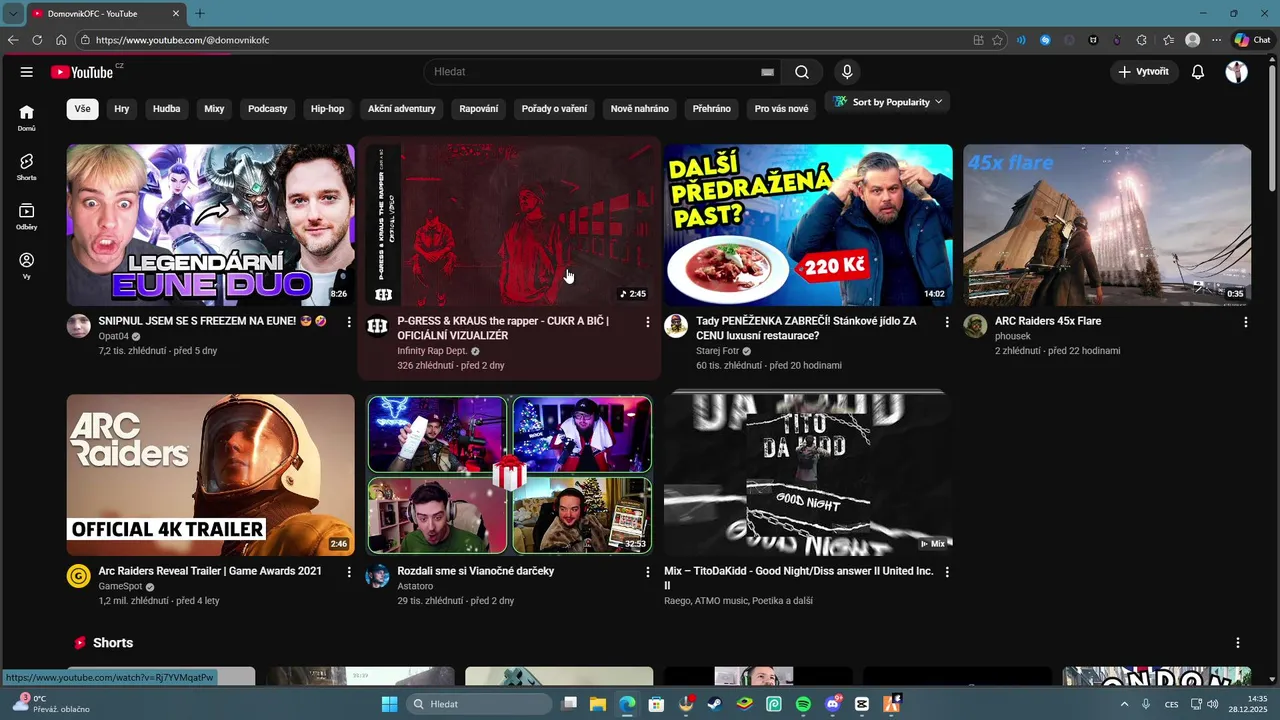This screenshot has height=720, width=1280.
Task: Select the Přehráno filter chip
Action: click(x=711, y=109)
